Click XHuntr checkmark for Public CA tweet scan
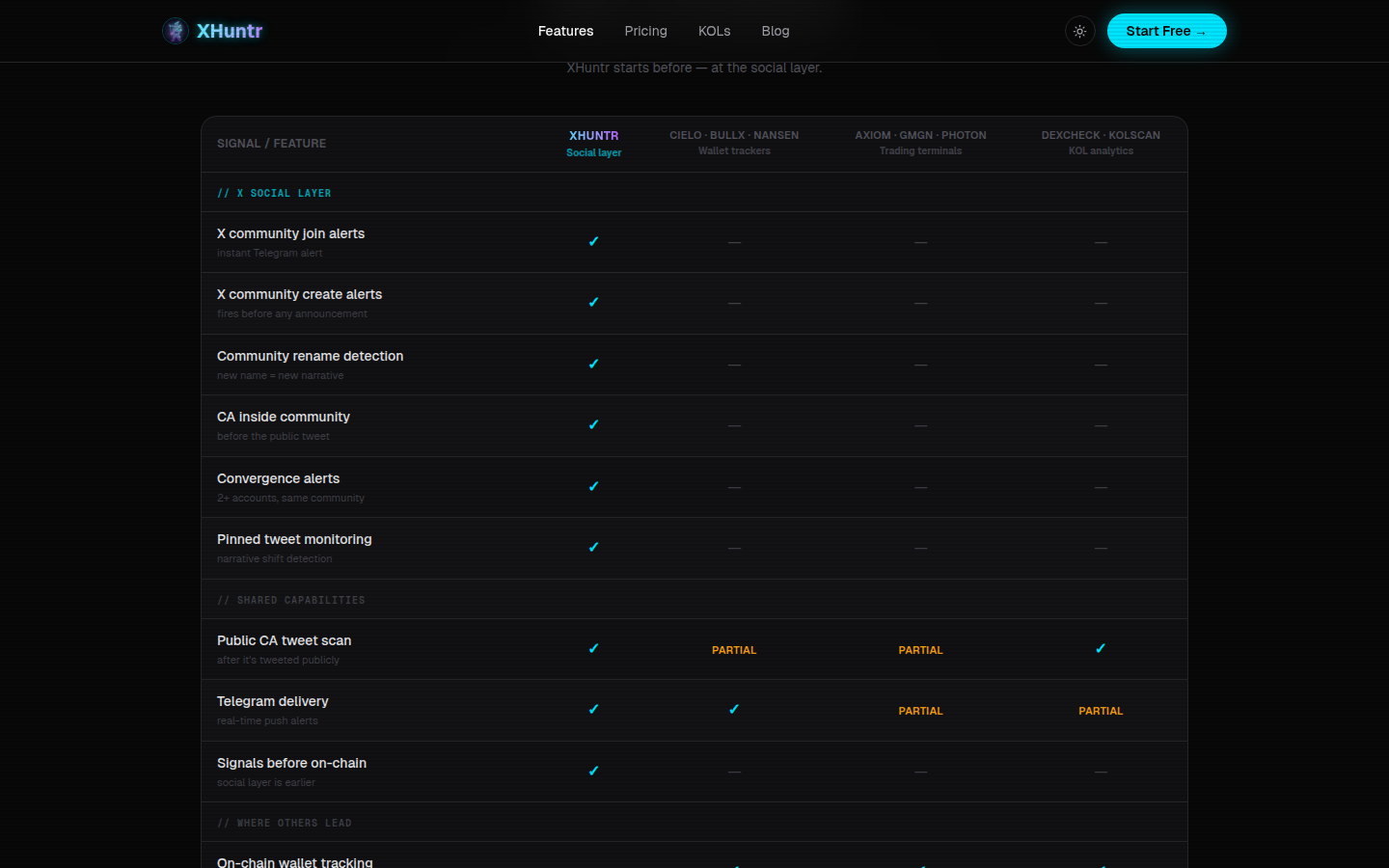1389x868 pixels. [593, 648]
